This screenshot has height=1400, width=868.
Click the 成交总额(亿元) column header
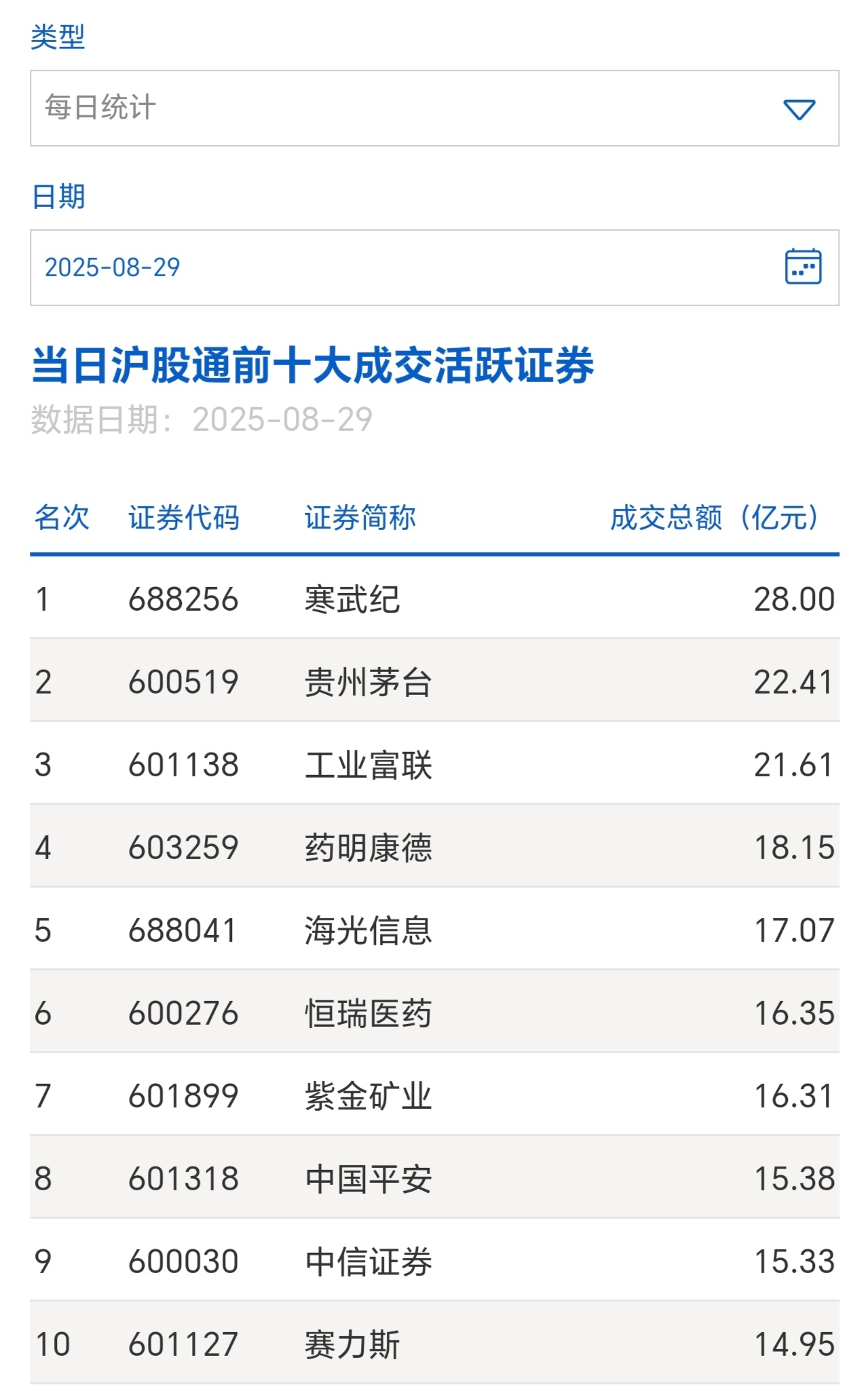pyautogui.click(x=717, y=518)
